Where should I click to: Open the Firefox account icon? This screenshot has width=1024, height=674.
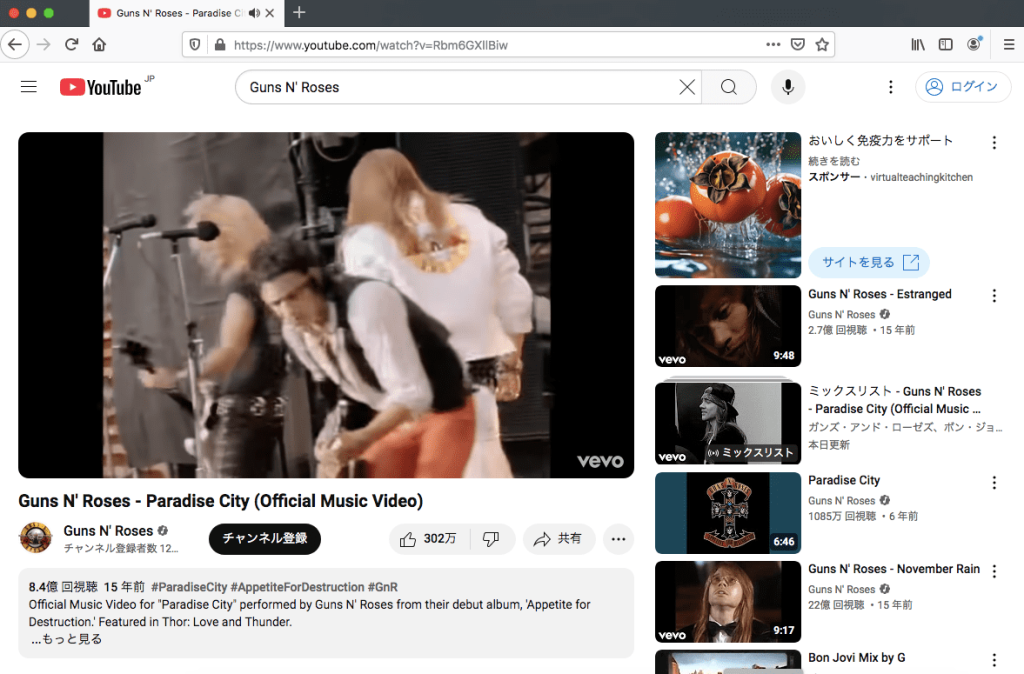click(974, 44)
